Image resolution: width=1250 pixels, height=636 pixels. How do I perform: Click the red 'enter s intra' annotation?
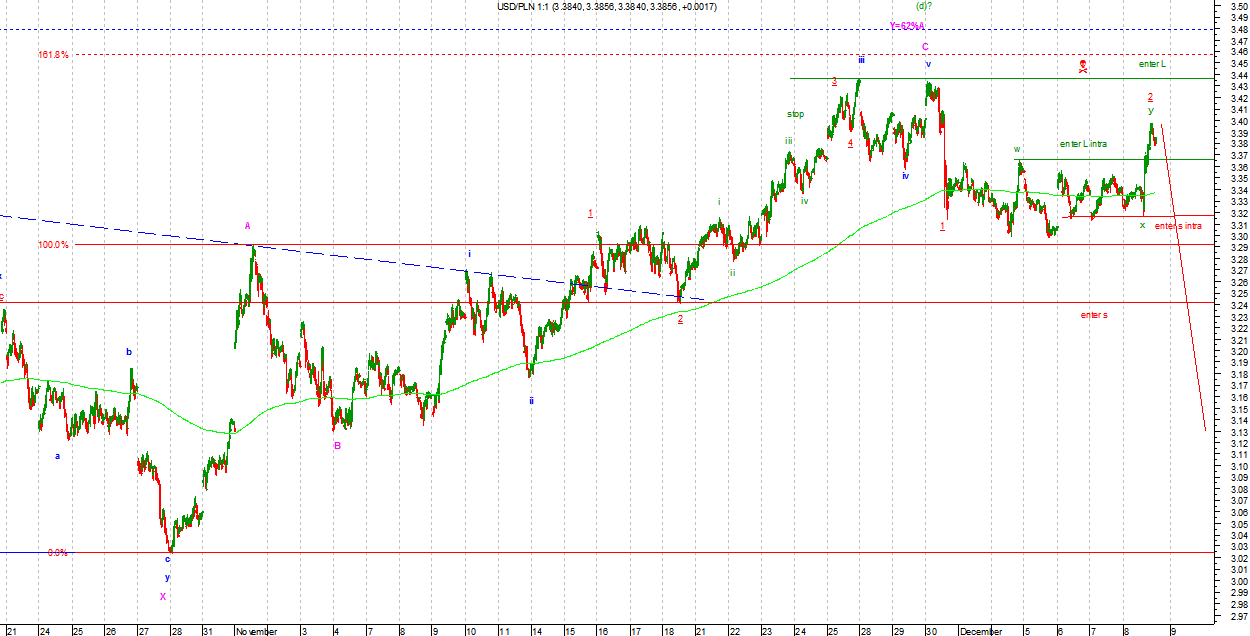[1178, 226]
